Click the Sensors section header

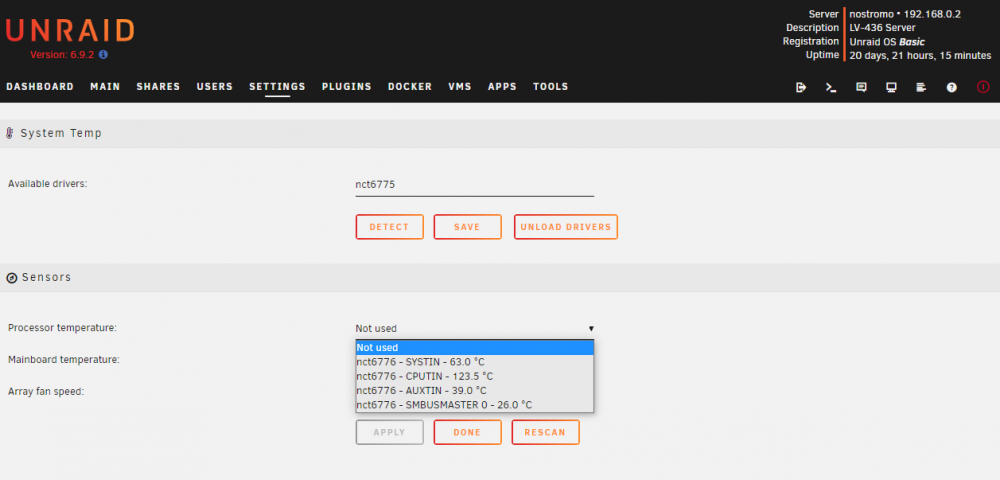click(x=500, y=278)
